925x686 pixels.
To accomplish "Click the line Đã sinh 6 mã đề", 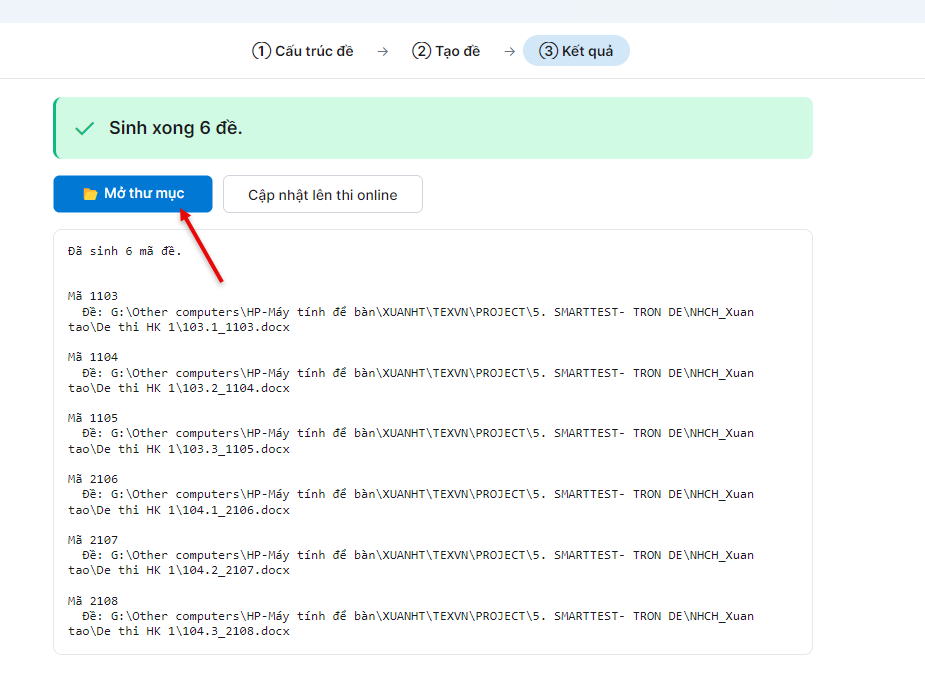I will pos(124,251).
